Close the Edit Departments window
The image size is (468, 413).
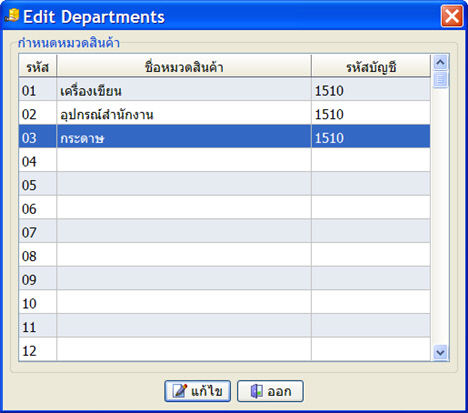[452, 16]
